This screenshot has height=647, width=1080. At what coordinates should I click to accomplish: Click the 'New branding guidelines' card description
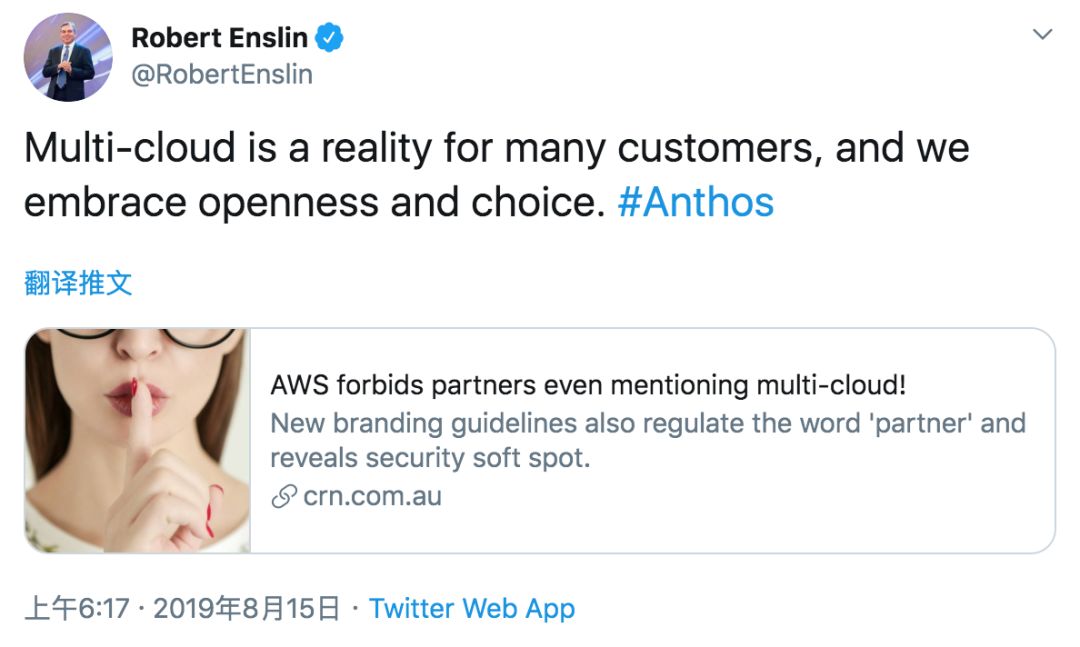pos(648,422)
